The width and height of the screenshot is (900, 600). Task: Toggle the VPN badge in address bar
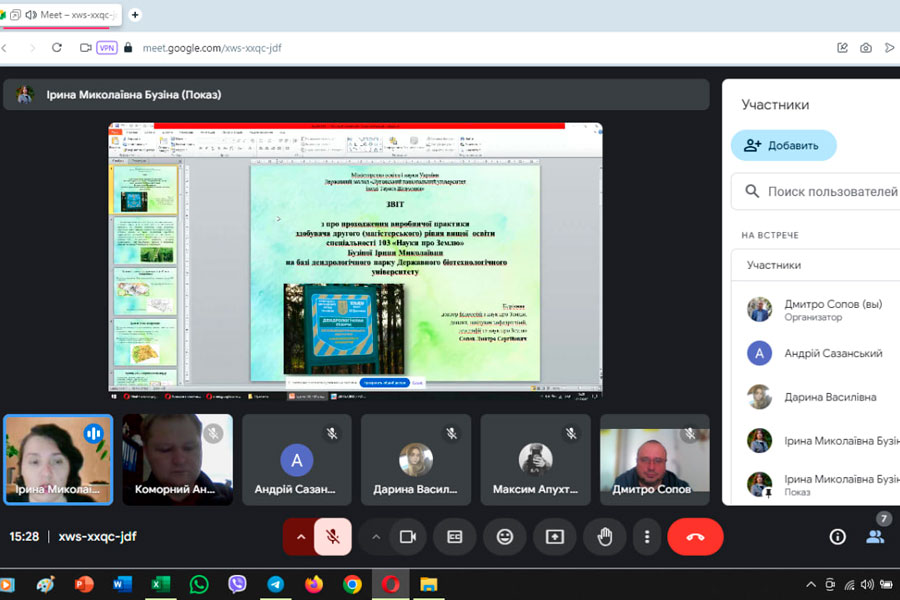[x=107, y=48]
